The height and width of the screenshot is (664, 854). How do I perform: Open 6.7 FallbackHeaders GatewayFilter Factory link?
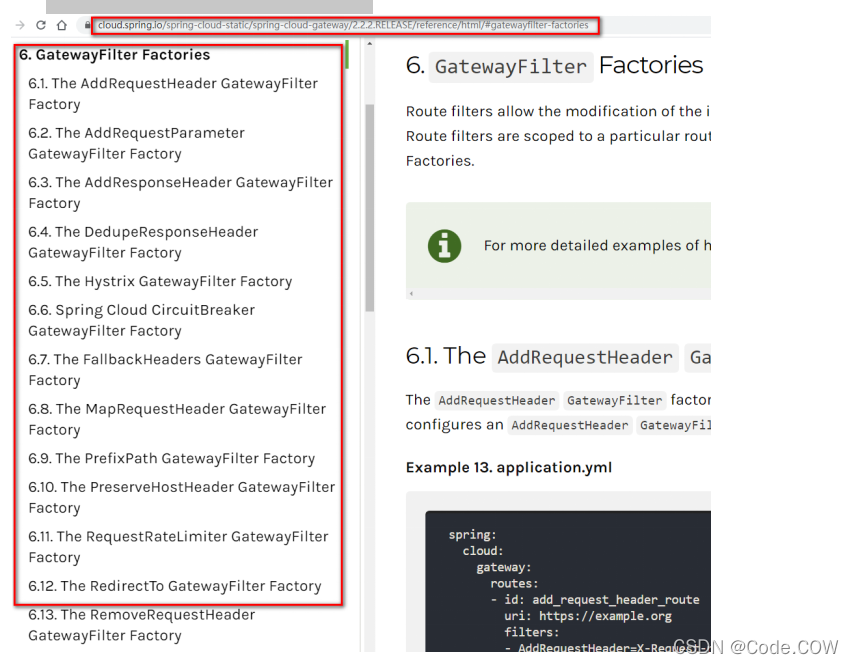tap(166, 370)
